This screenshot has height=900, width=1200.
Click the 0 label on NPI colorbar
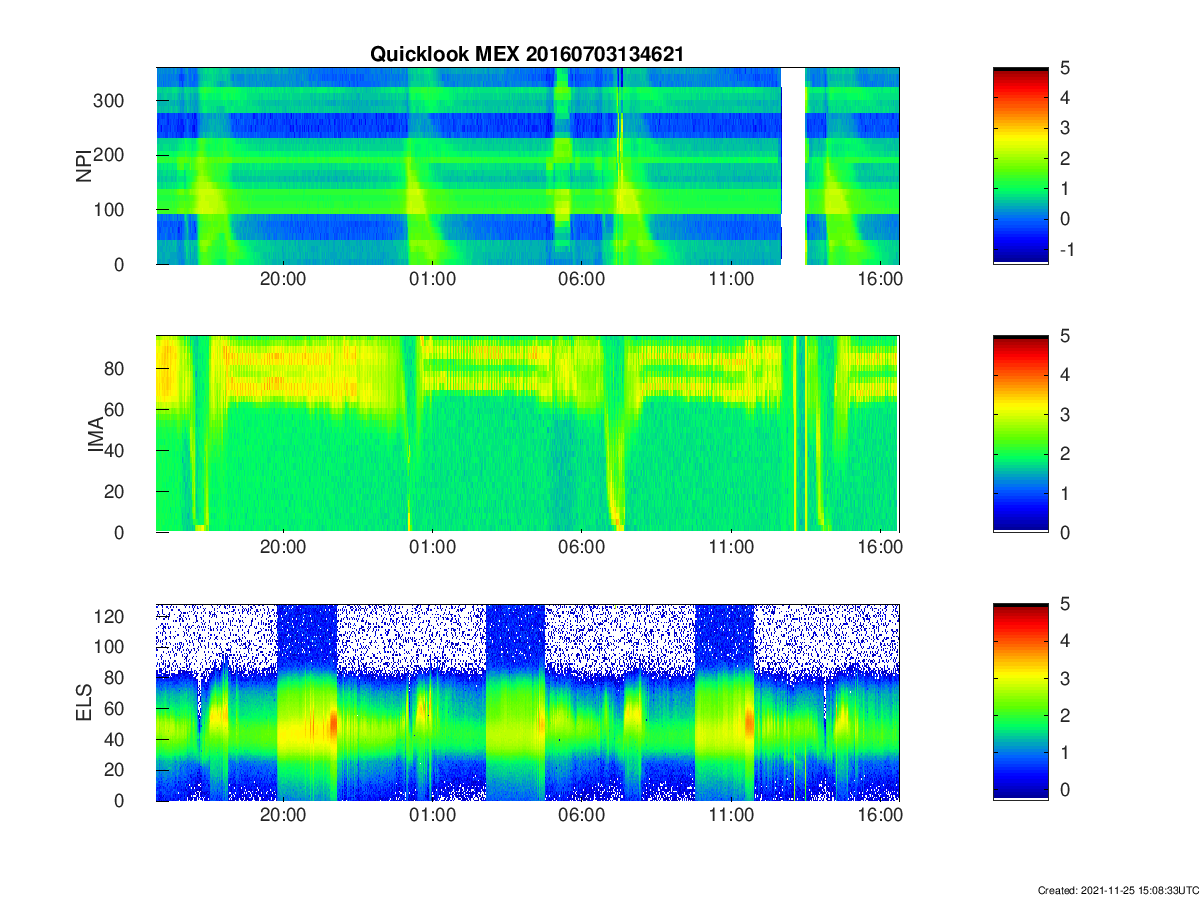tap(1065, 219)
